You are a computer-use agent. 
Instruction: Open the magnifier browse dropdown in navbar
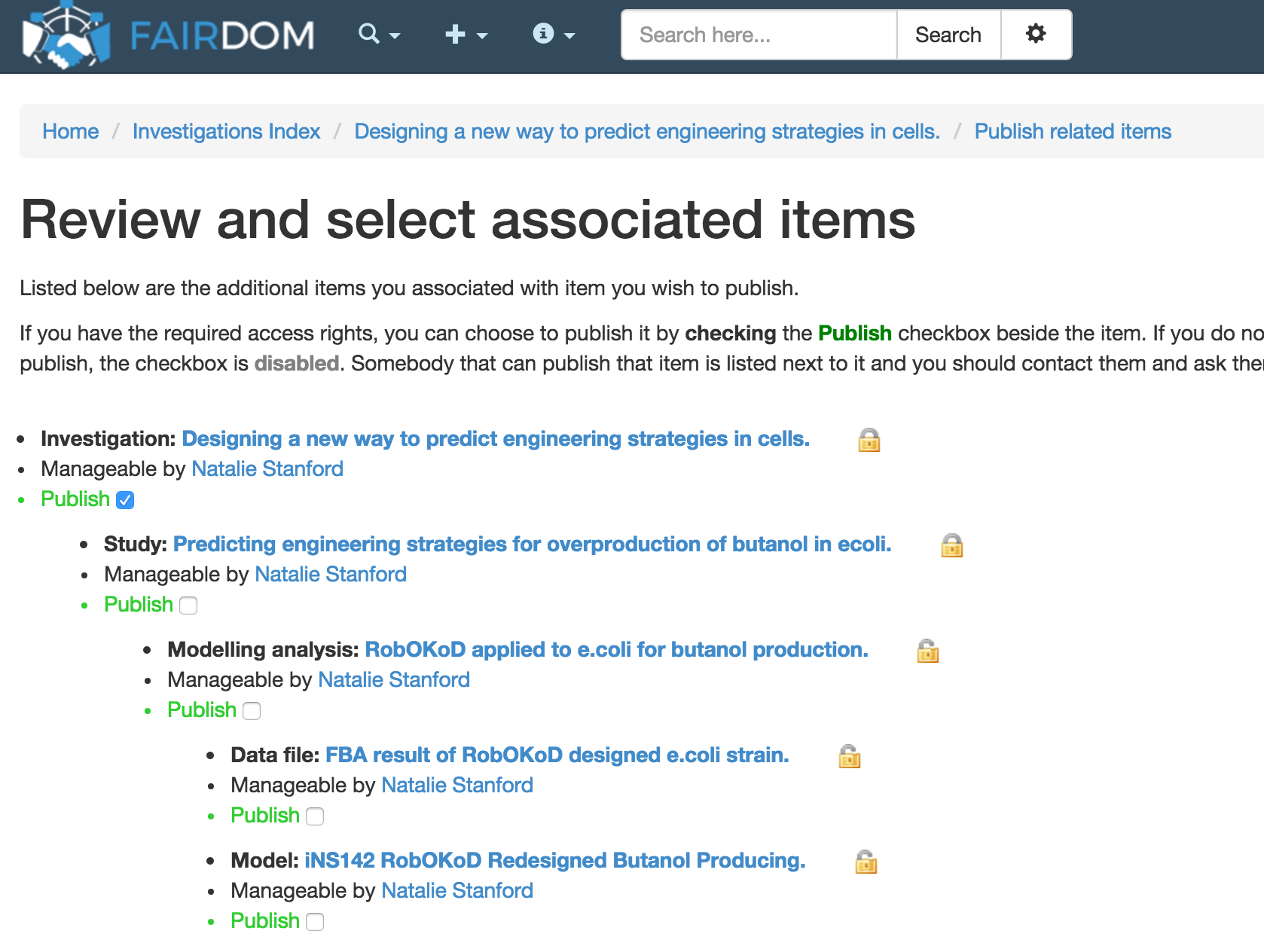pyautogui.click(x=378, y=35)
